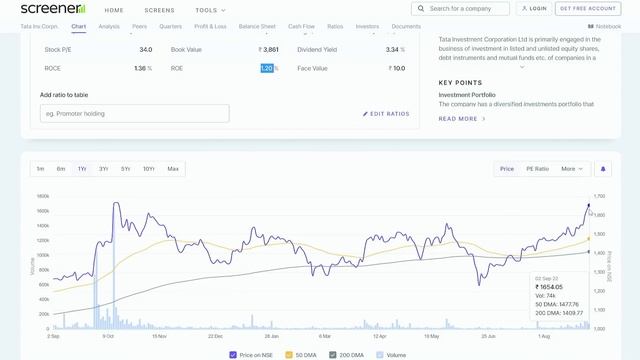Click the Stock P/E value 34.0

pos(146,50)
